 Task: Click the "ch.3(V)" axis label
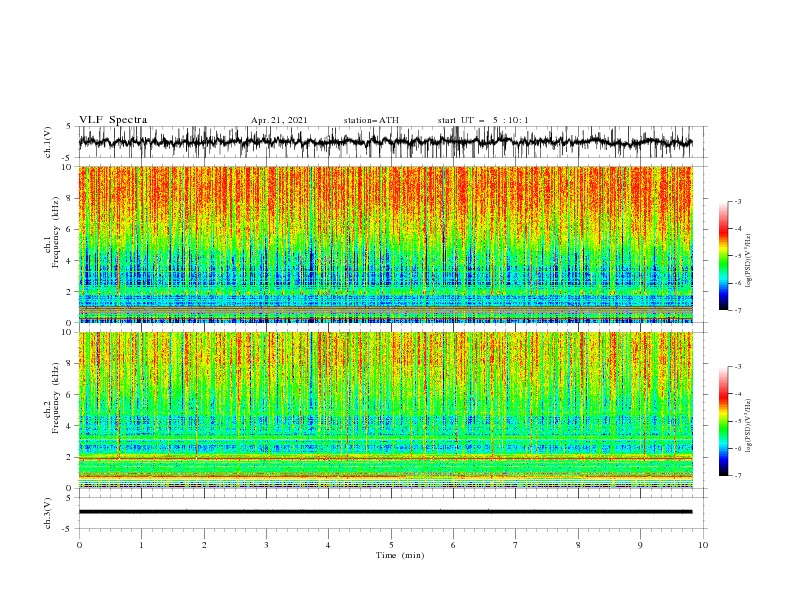tap(48, 513)
